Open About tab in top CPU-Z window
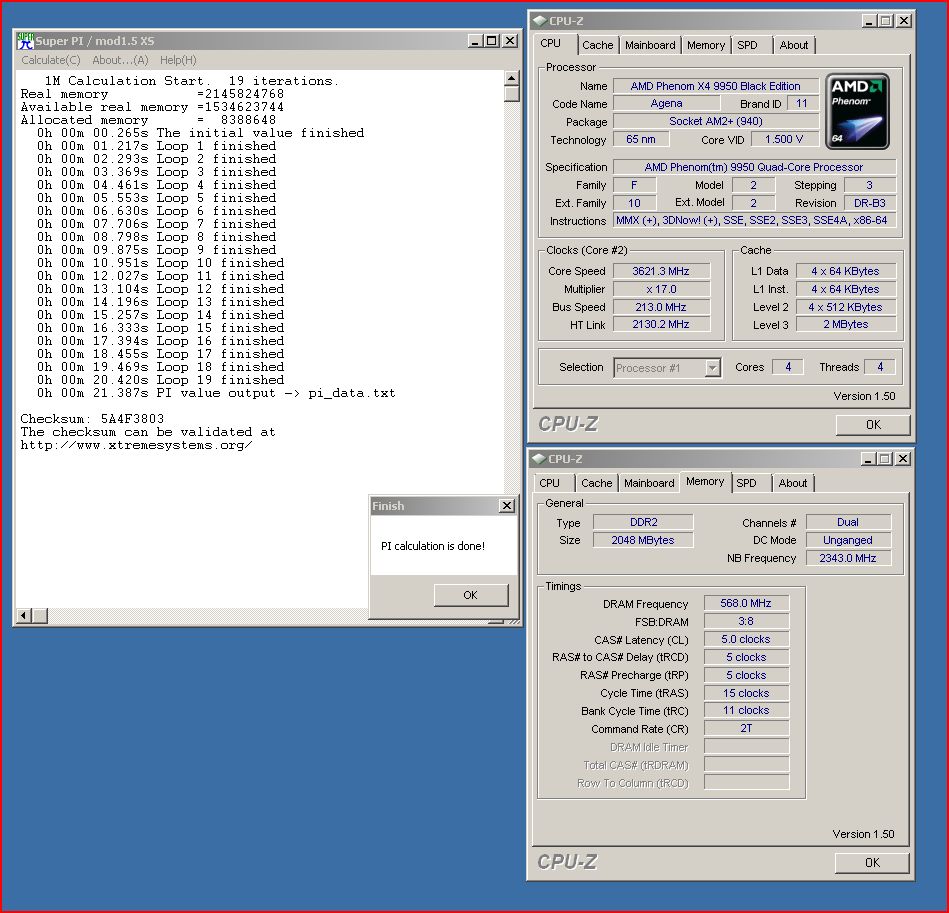This screenshot has width=949, height=913. (793, 45)
